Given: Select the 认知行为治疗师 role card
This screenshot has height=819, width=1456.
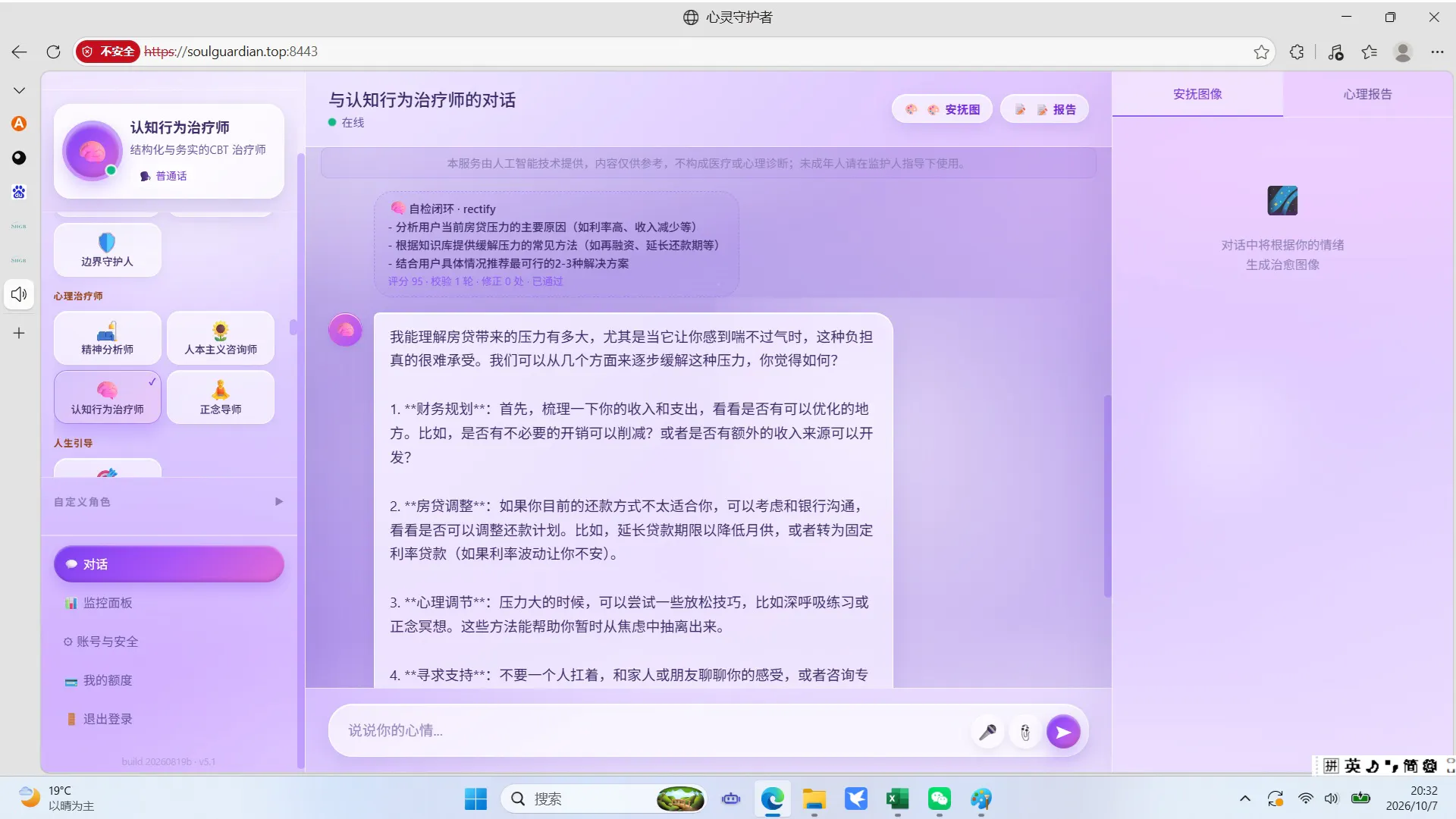Looking at the screenshot, I should (x=107, y=397).
